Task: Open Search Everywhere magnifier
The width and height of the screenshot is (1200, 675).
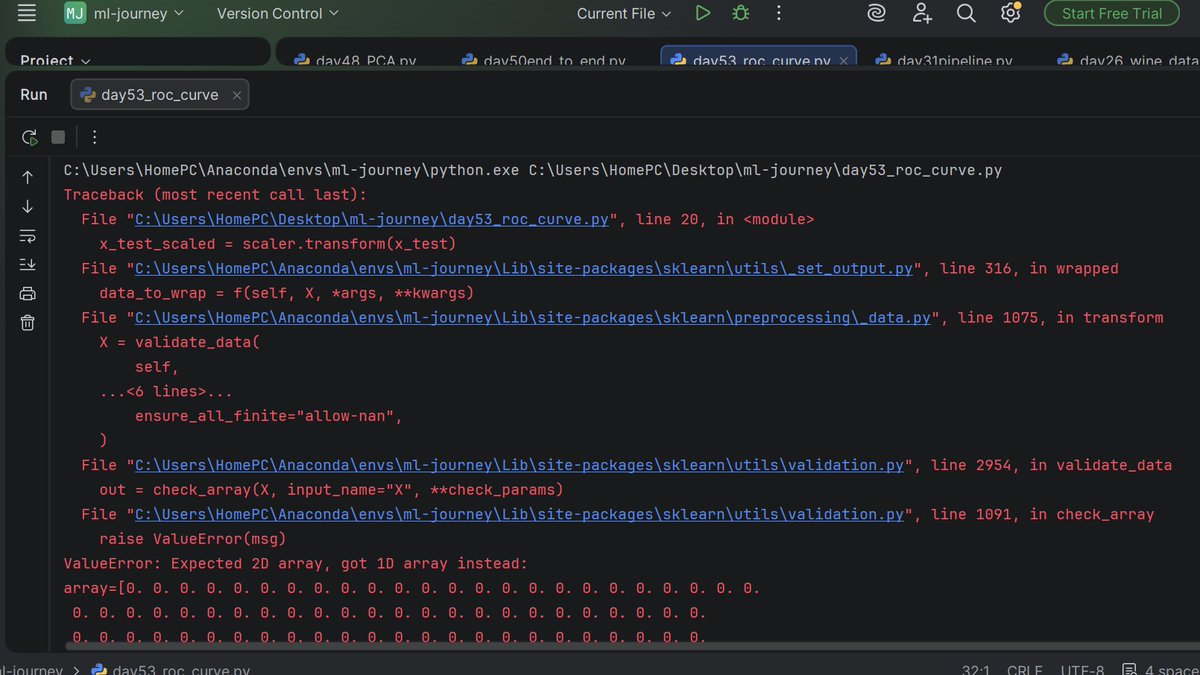Action: tap(966, 13)
